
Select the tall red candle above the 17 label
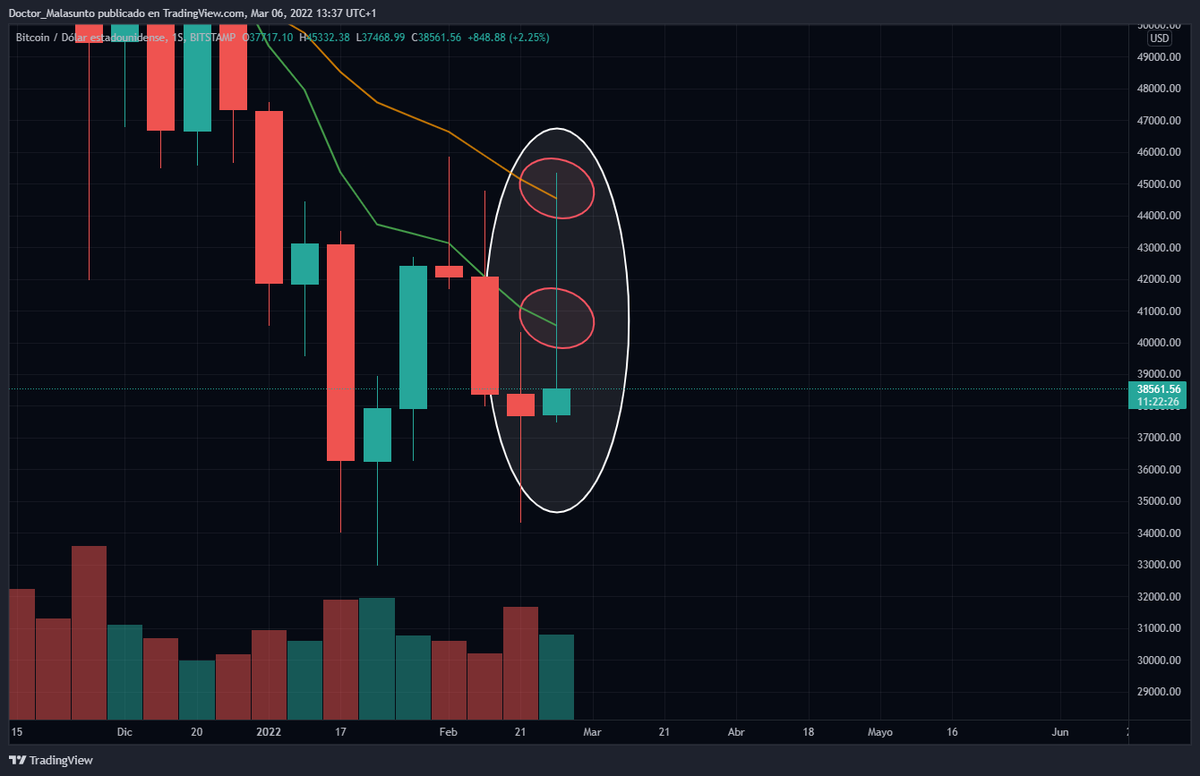(x=341, y=352)
